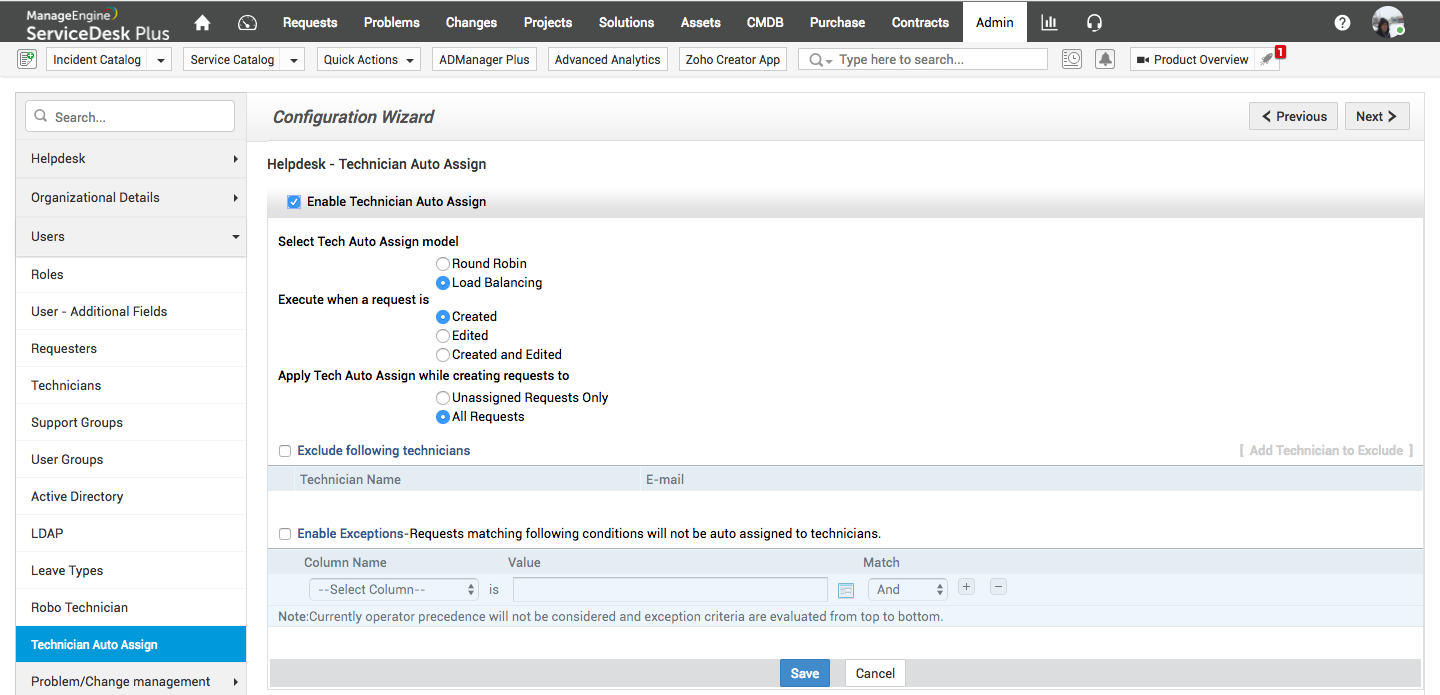
Task: Click Add Technician to Exclude link
Action: [1327, 450]
